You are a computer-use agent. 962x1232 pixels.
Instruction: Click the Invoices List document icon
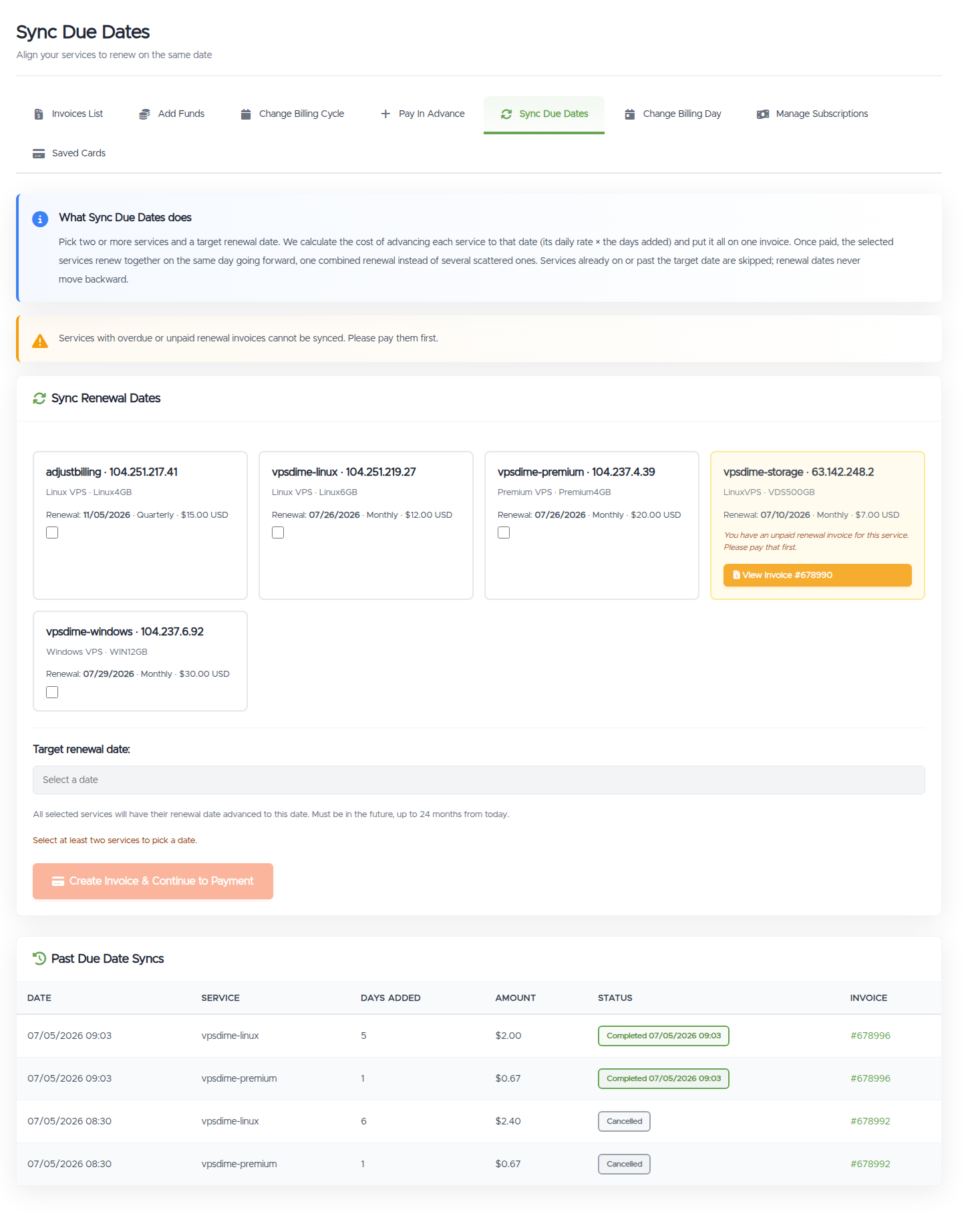(x=39, y=114)
